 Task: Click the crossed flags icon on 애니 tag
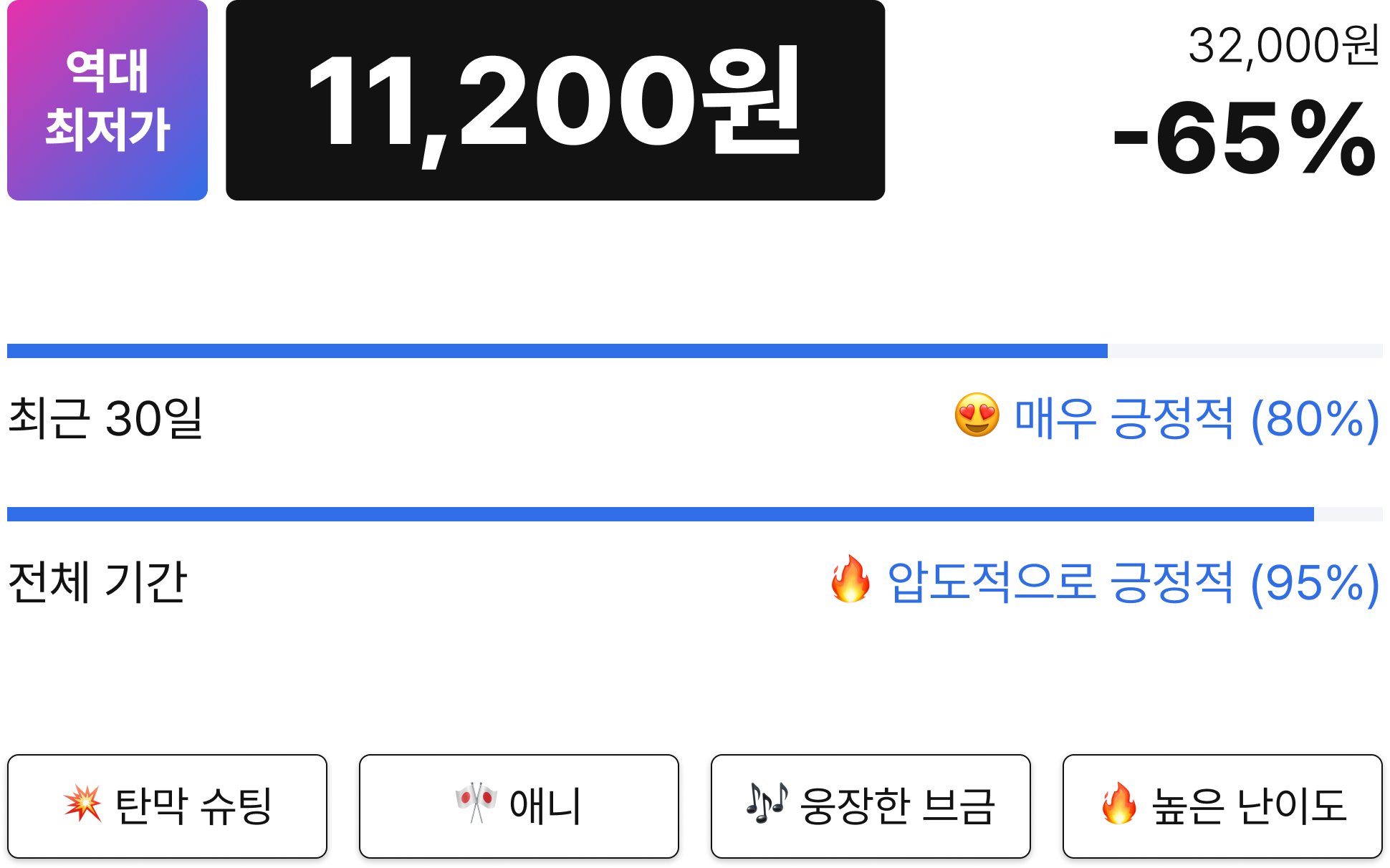tap(476, 803)
